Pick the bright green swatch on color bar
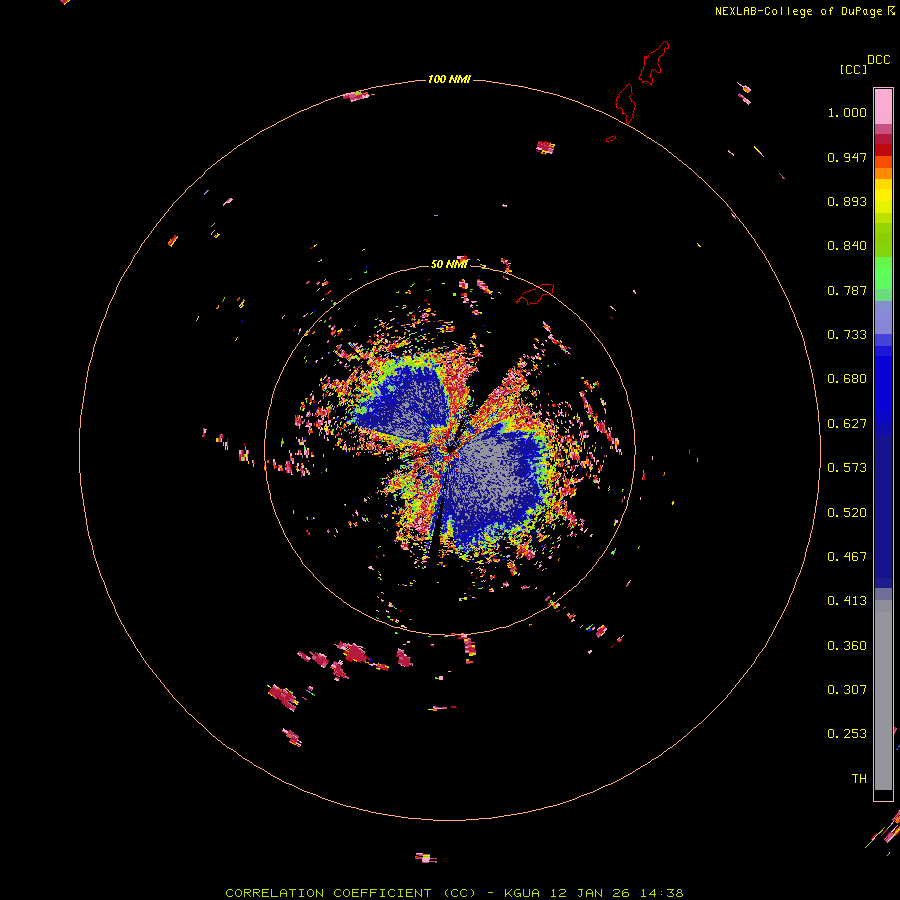900x900 pixels. coord(883,273)
